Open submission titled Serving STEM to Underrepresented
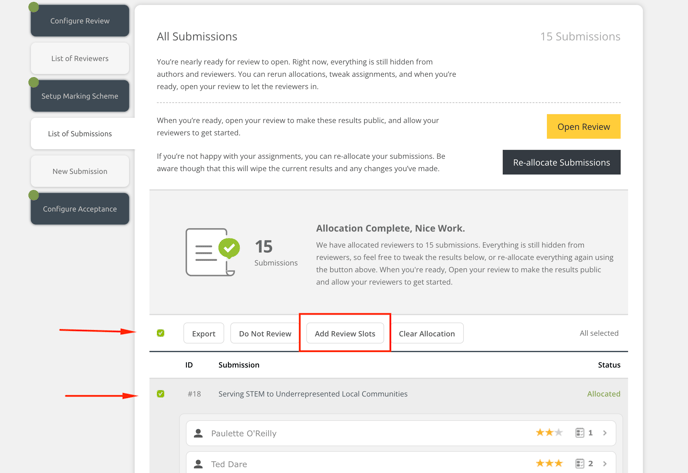688x473 pixels. (x=312, y=394)
